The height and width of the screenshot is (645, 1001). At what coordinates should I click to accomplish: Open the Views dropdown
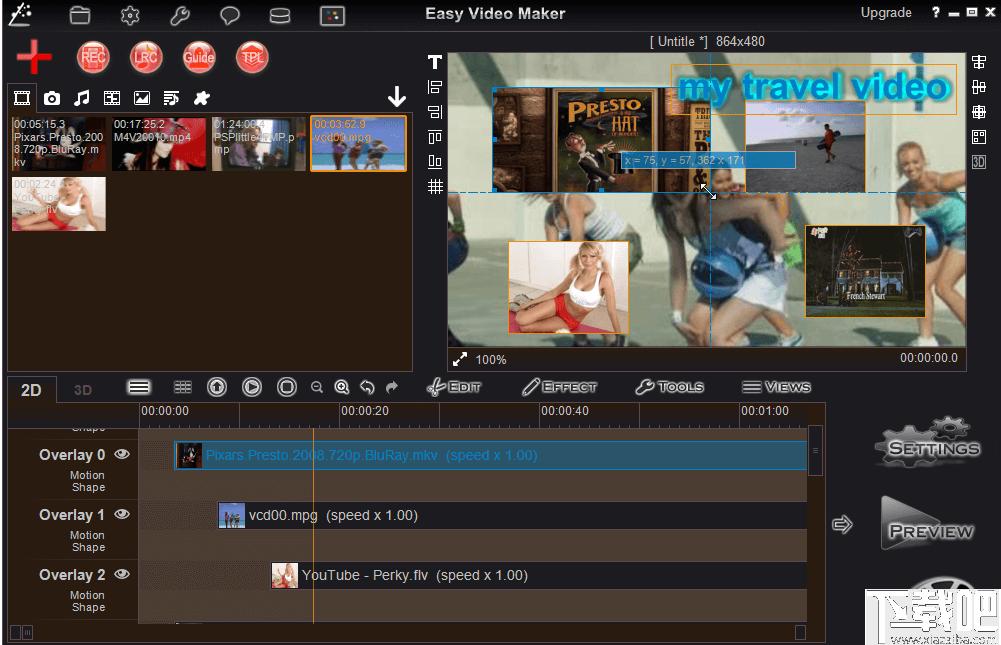coord(776,387)
